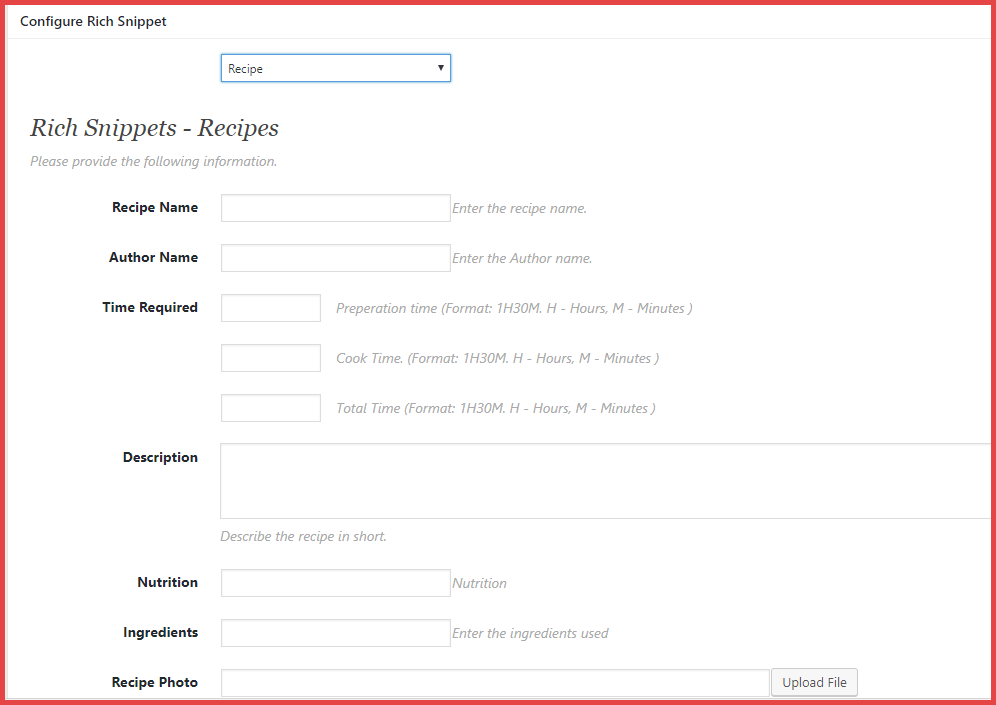The width and height of the screenshot is (996, 705).
Task: Click the Ingredients text box
Action: coord(335,633)
